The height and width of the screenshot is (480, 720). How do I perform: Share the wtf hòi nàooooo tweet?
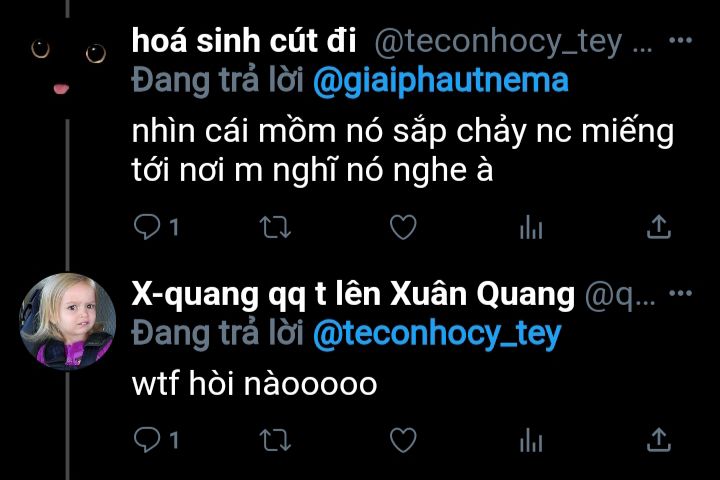(x=659, y=440)
